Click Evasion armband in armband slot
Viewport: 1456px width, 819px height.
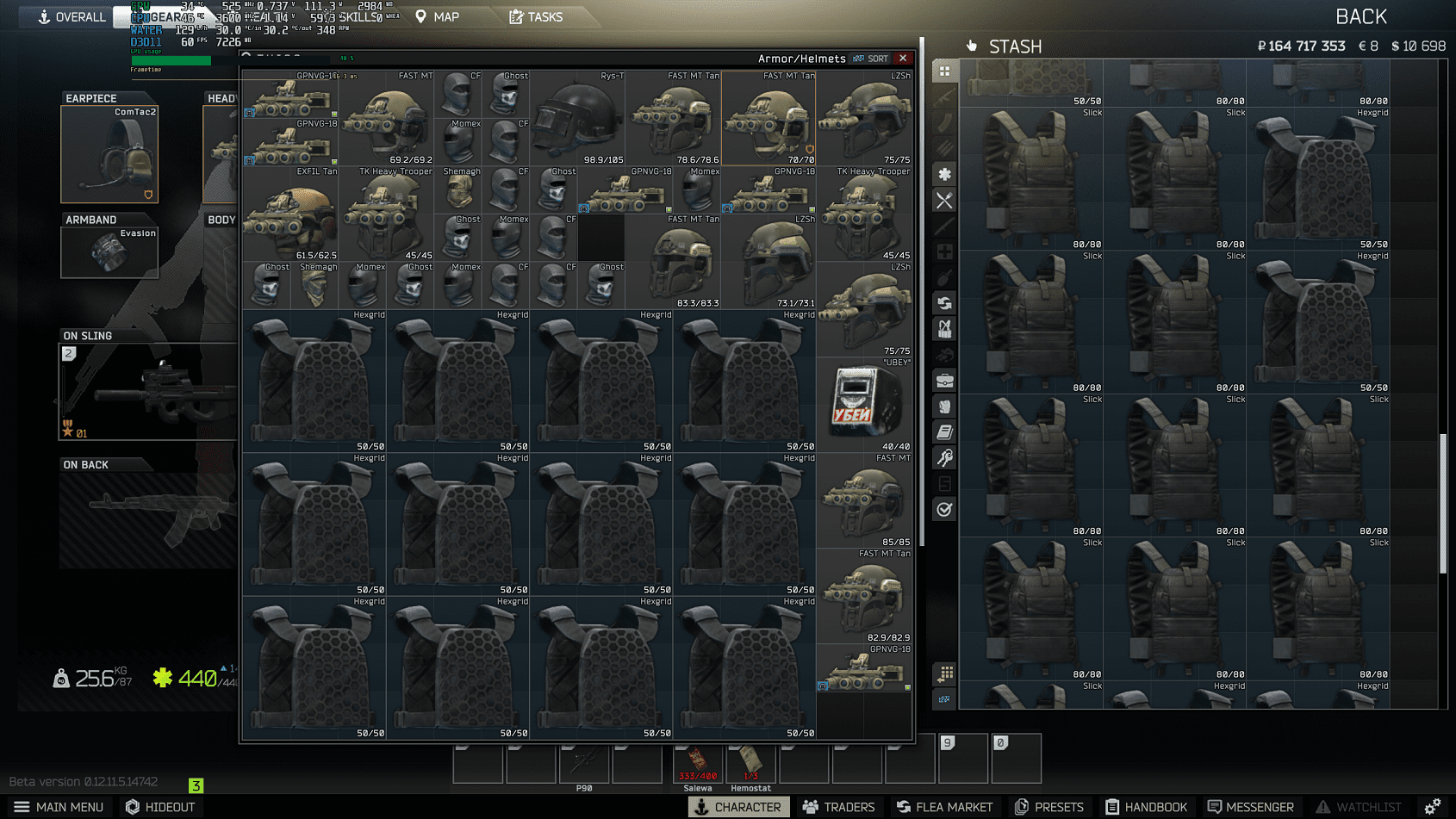109,252
